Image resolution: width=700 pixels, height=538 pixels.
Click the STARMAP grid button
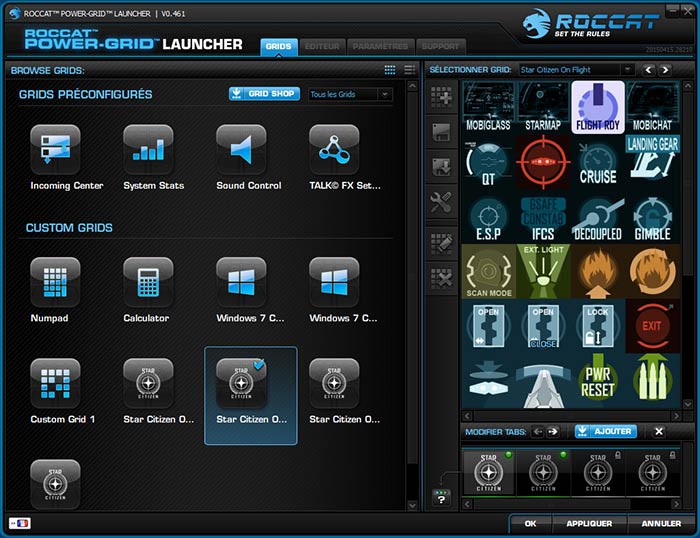click(543, 107)
